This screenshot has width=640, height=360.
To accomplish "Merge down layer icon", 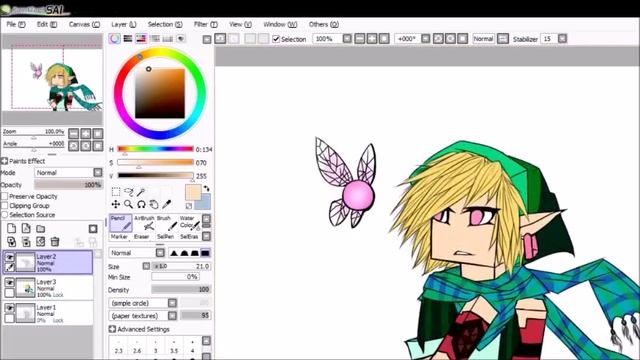I will tap(26, 242).
